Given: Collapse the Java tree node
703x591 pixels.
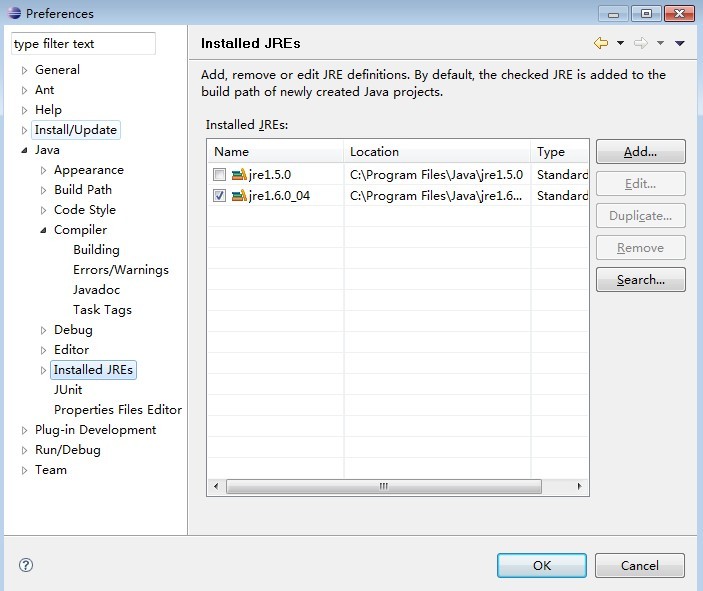Looking at the screenshot, I should click(24, 151).
